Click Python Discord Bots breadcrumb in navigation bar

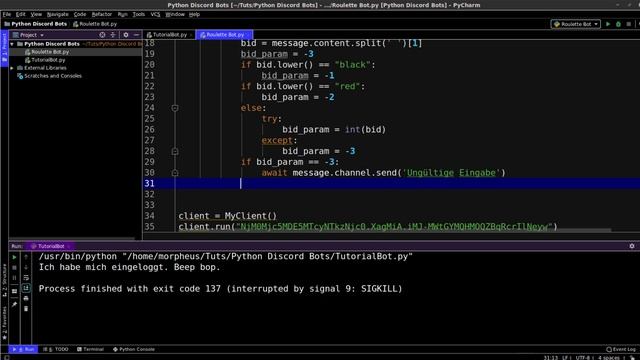tap(36, 24)
